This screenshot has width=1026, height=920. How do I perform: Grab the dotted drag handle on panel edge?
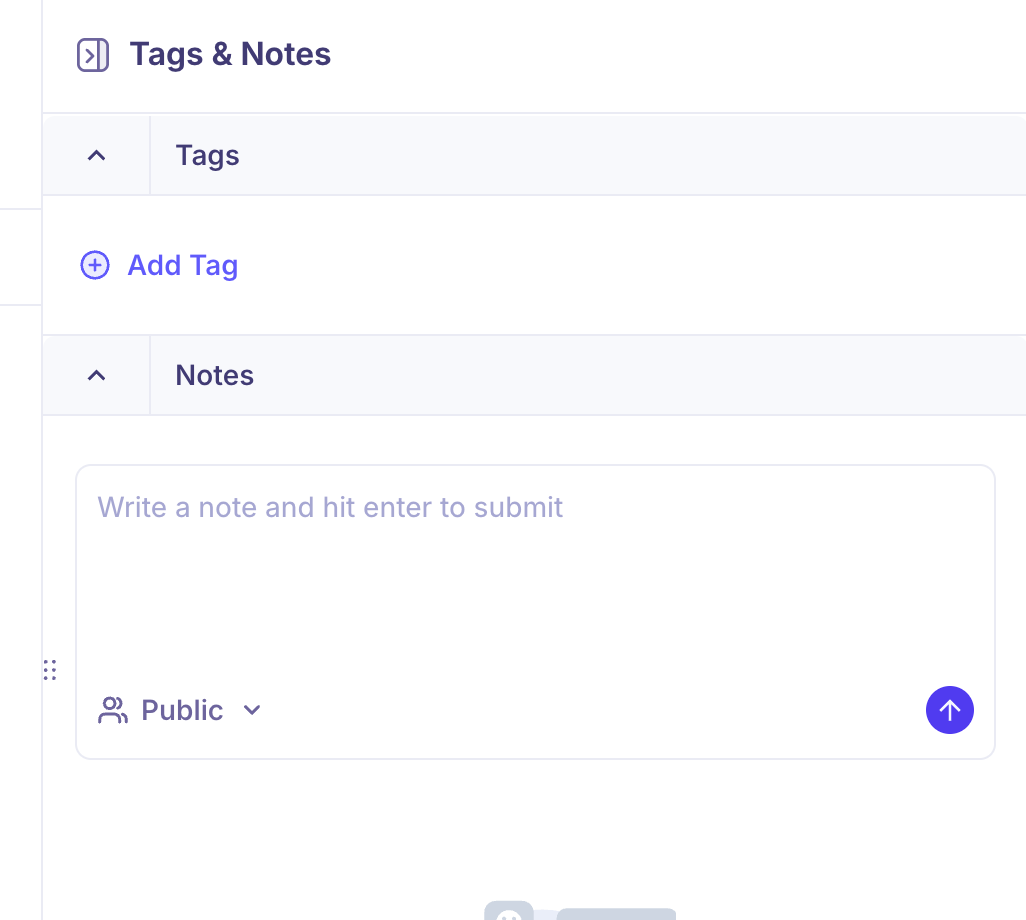point(50,670)
